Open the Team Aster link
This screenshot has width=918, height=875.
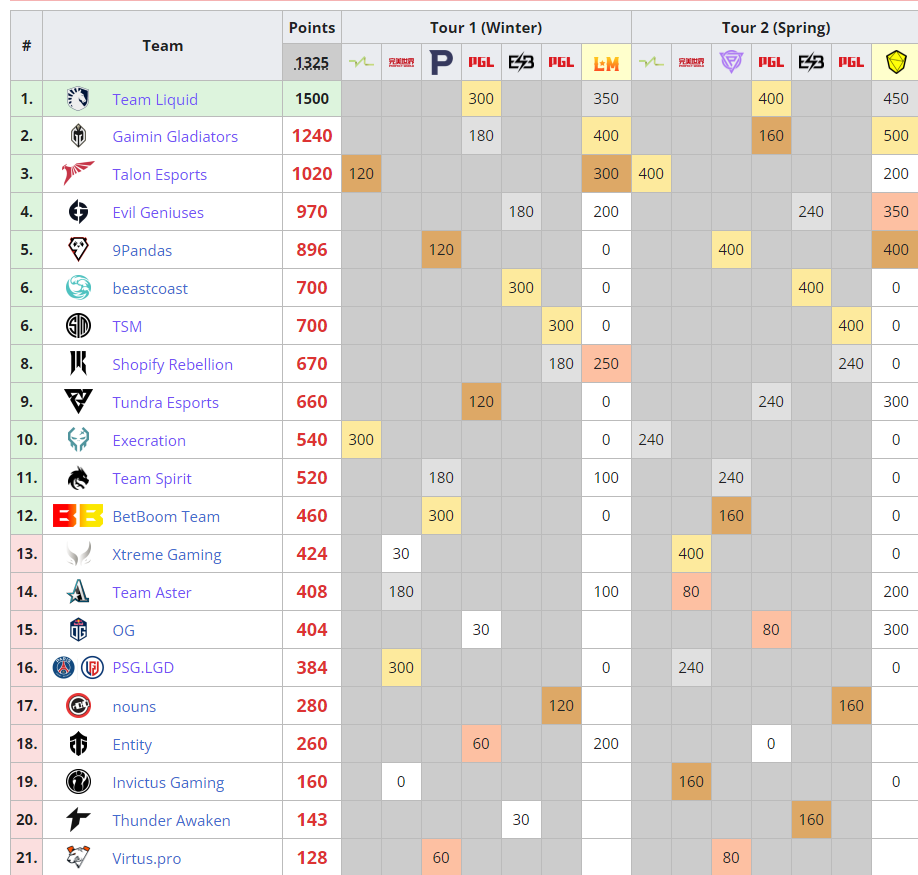click(152, 593)
